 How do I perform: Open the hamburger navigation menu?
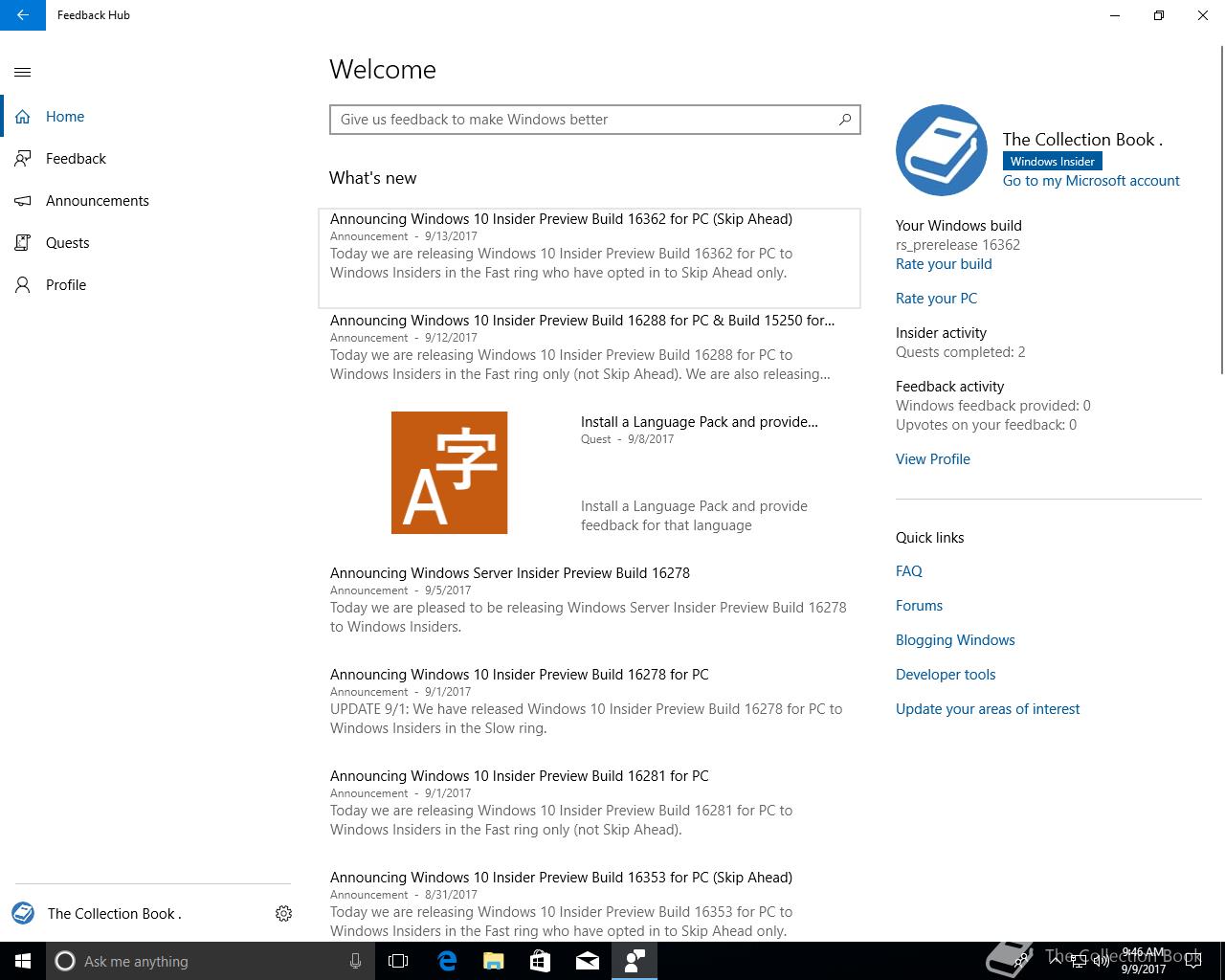click(x=23, y=72)
